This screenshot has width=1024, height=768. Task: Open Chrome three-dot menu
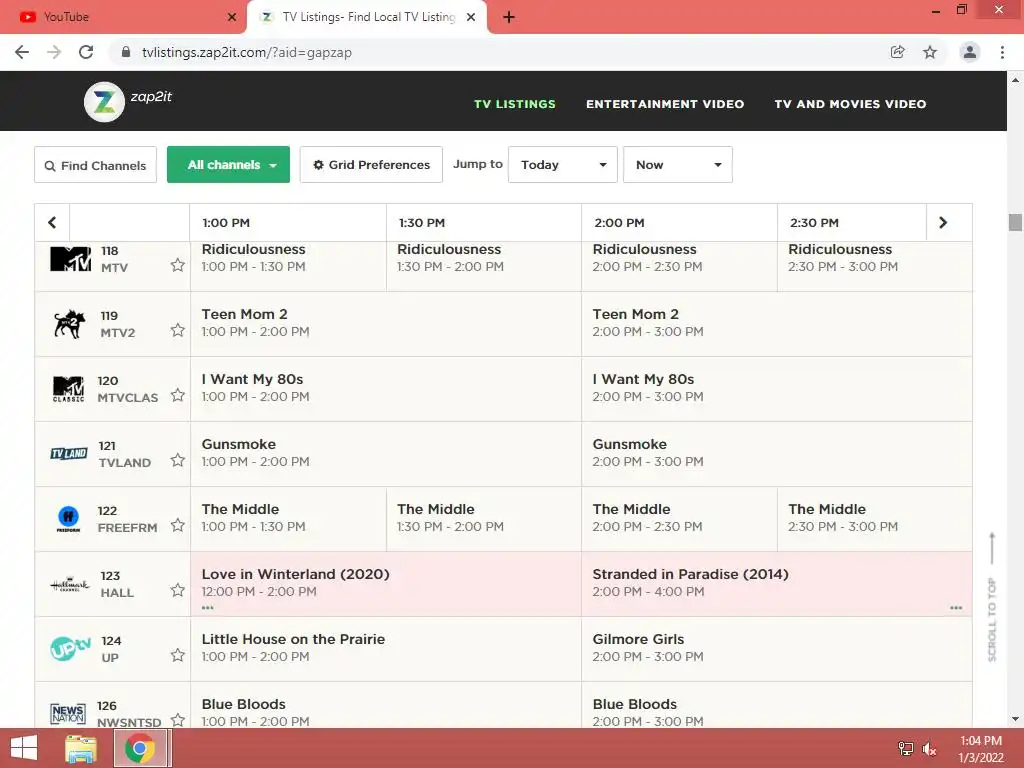point(1002,52)
